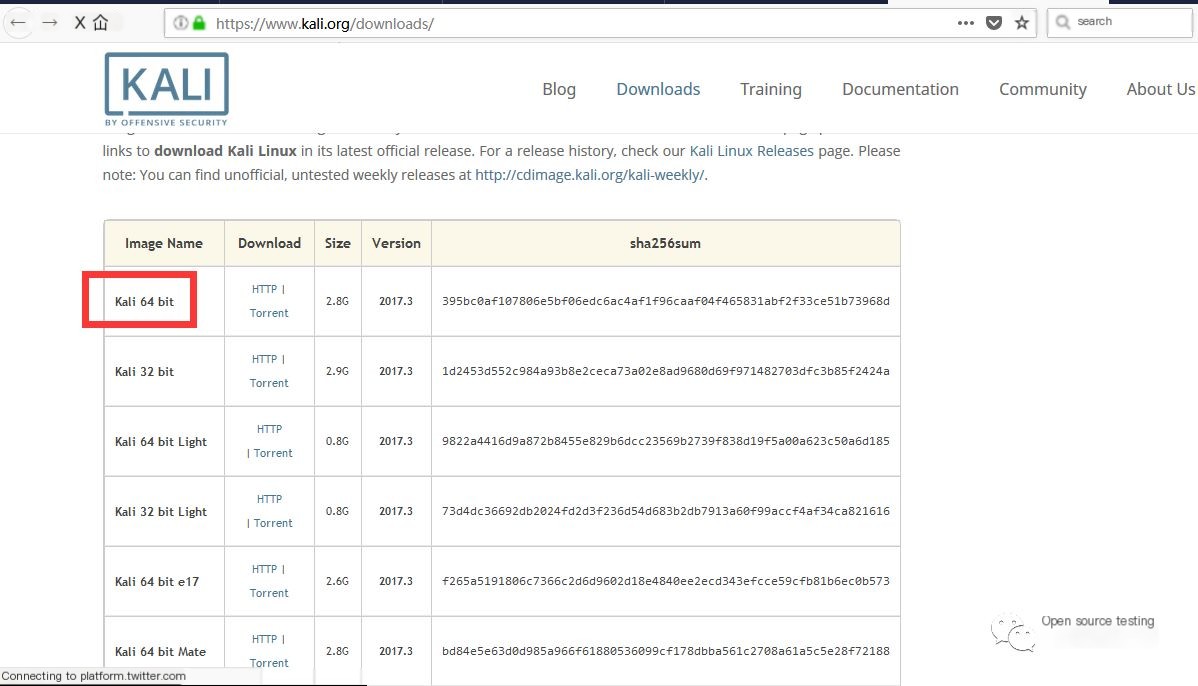Select the Kali 64 bit image name
Image resolution: width=1198 pixels, height=686 pixels.
(144, 302)
